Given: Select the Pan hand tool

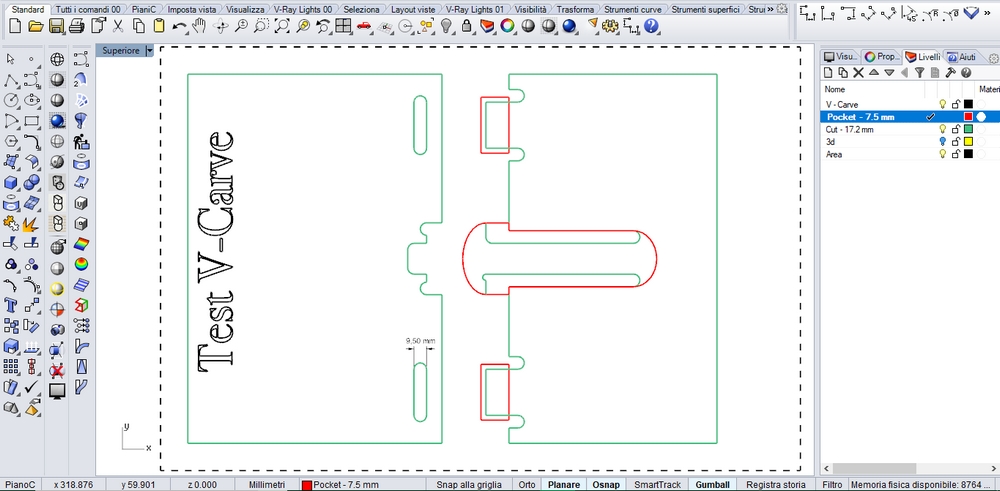Looking at the screenshot, I should click(200, 26).
